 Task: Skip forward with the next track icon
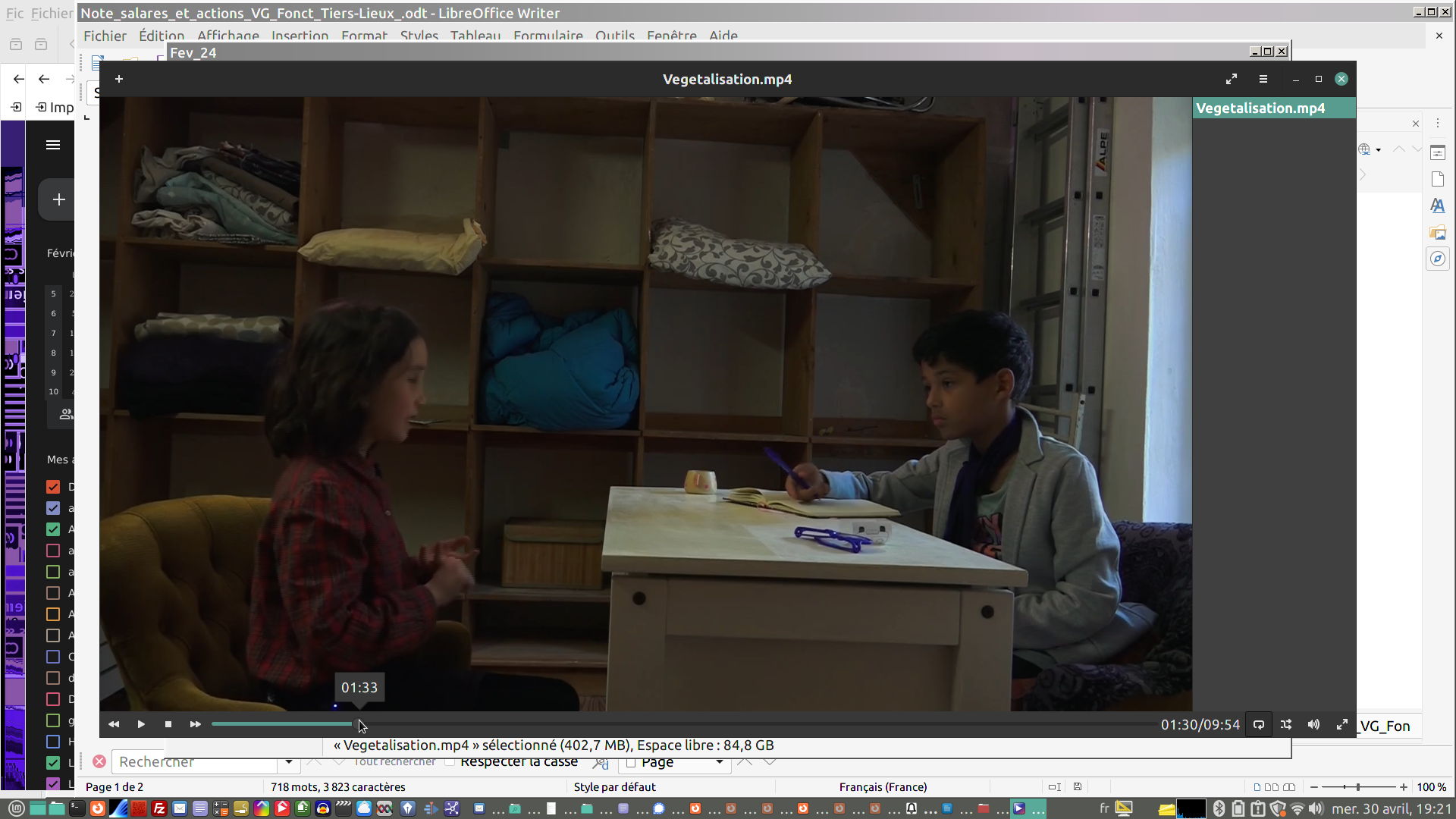[195, 724]
